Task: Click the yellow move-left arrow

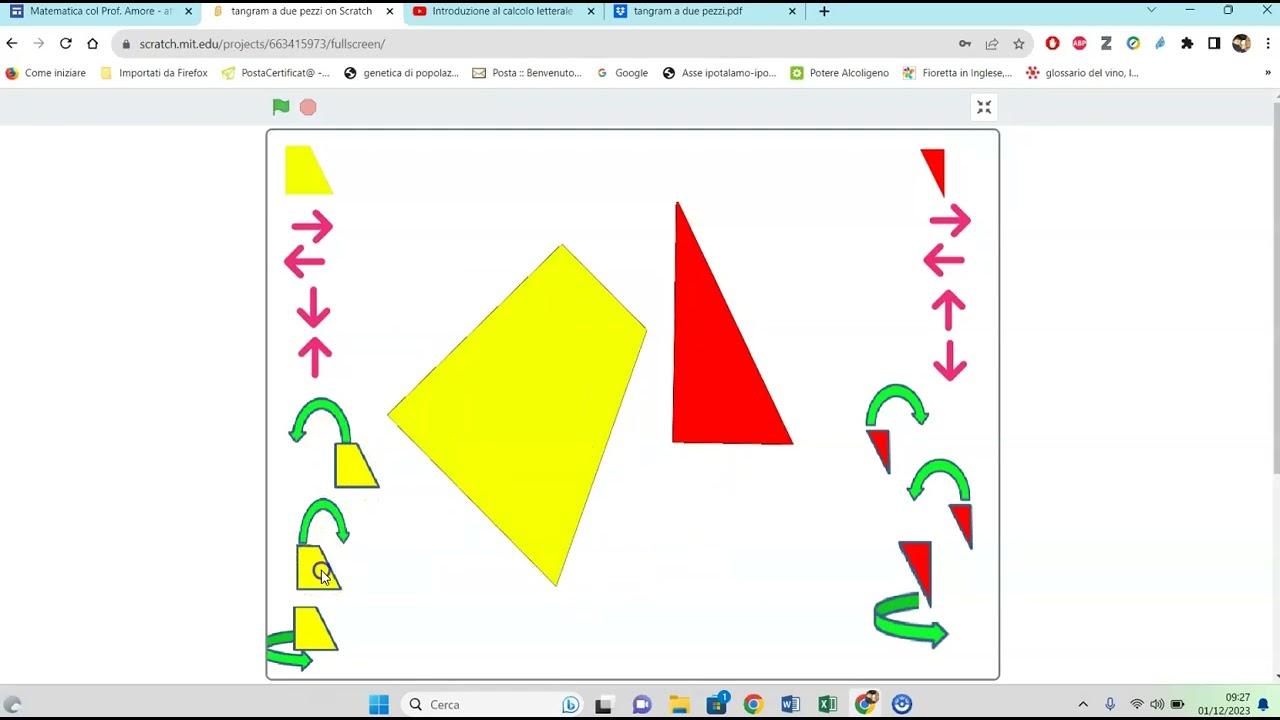Action: (305, 261)
